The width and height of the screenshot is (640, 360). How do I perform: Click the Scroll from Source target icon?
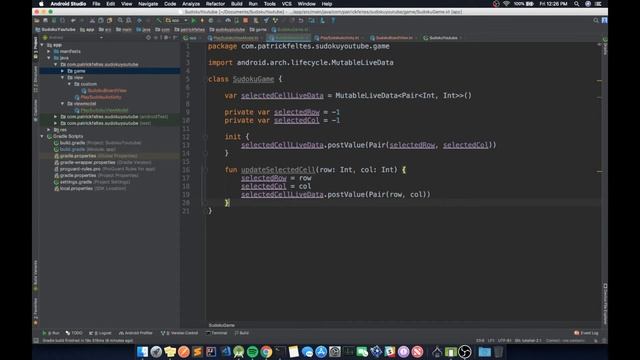coord(148,38)
